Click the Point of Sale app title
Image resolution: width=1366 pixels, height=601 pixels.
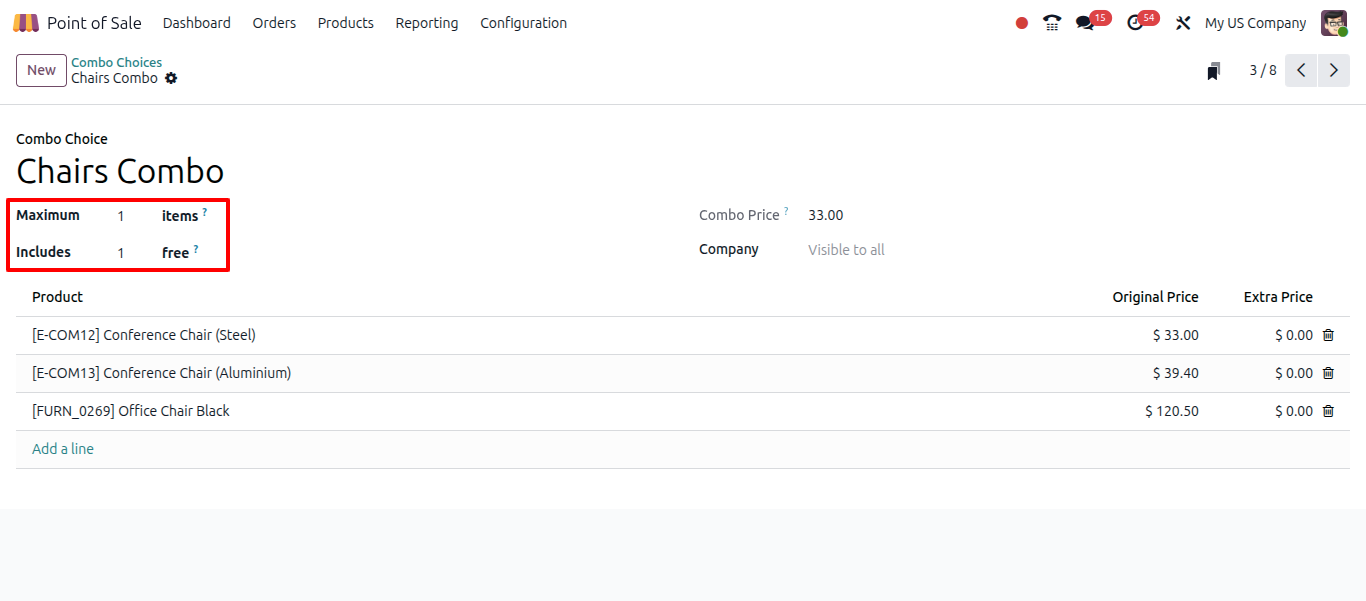point(94,23)
